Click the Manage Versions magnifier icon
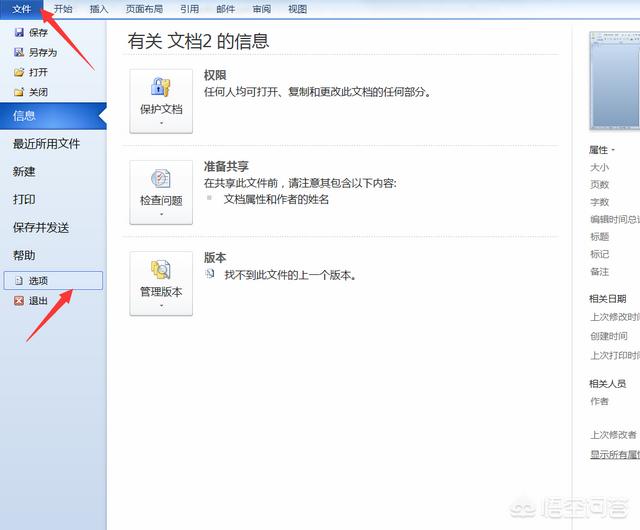The image size is (640, 530). (161, 269)
